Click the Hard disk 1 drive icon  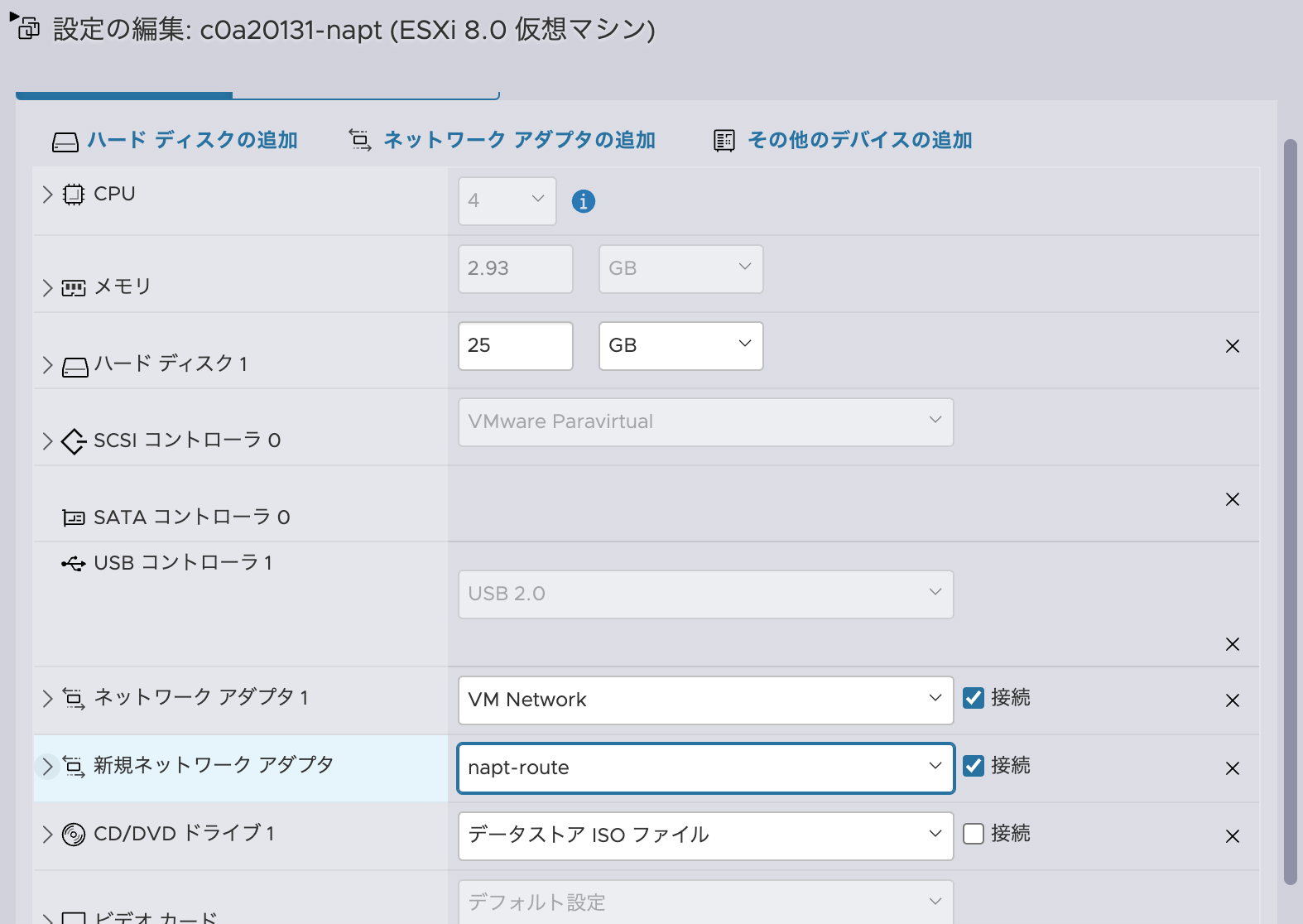75,367
